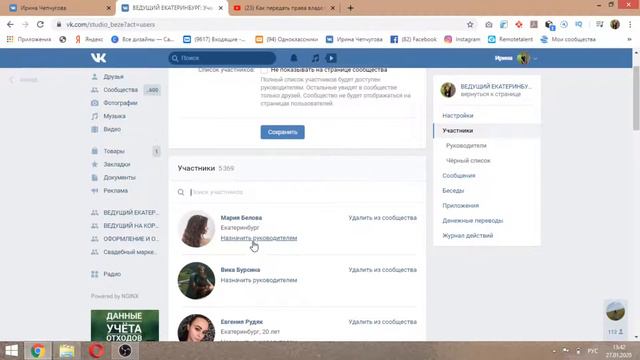This screenshot has height=360, width=640.
Task: Open Settings in the community menu
Action: (x=458, y=116)
